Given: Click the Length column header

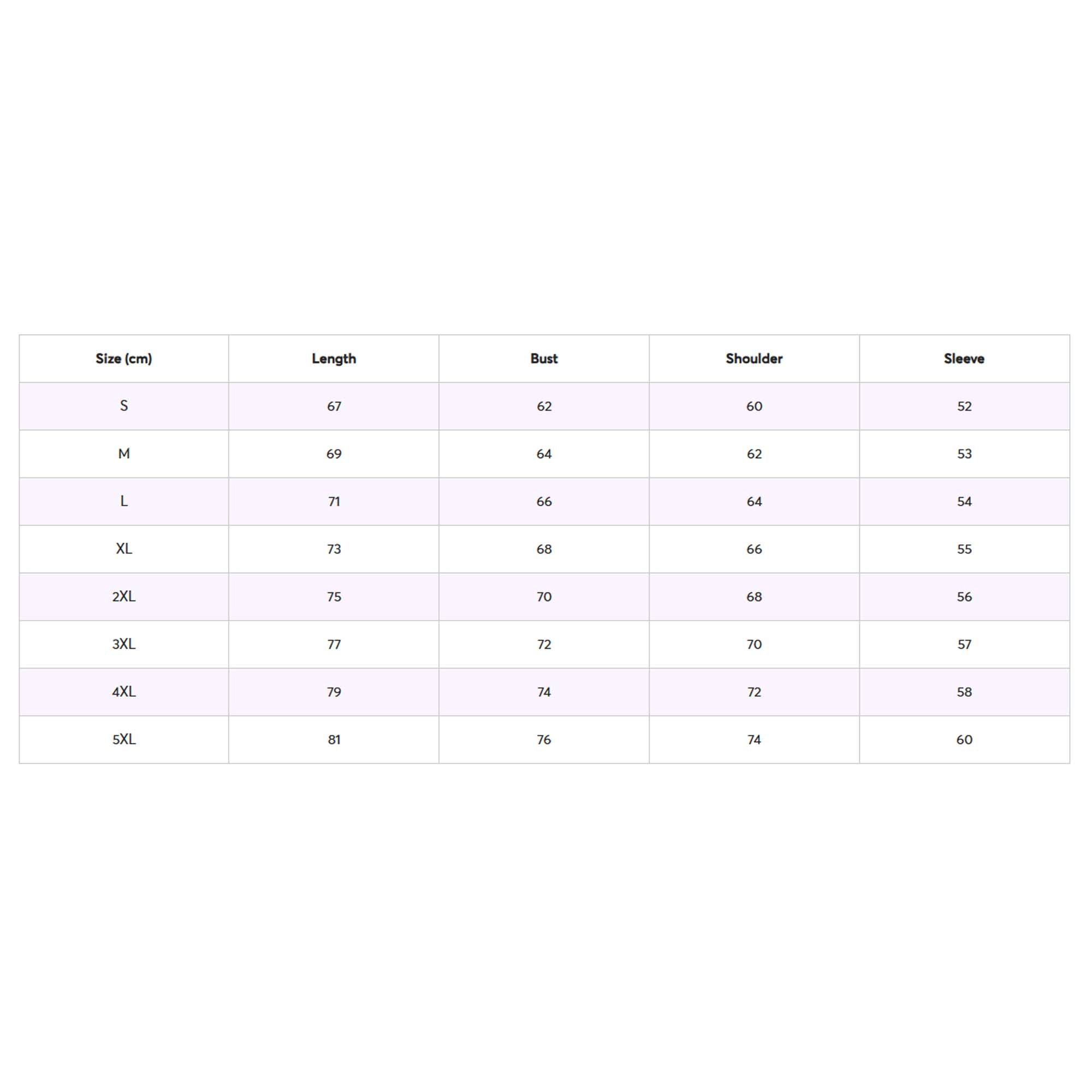Looking at the screenshot, I should click(x=334, y=358).
